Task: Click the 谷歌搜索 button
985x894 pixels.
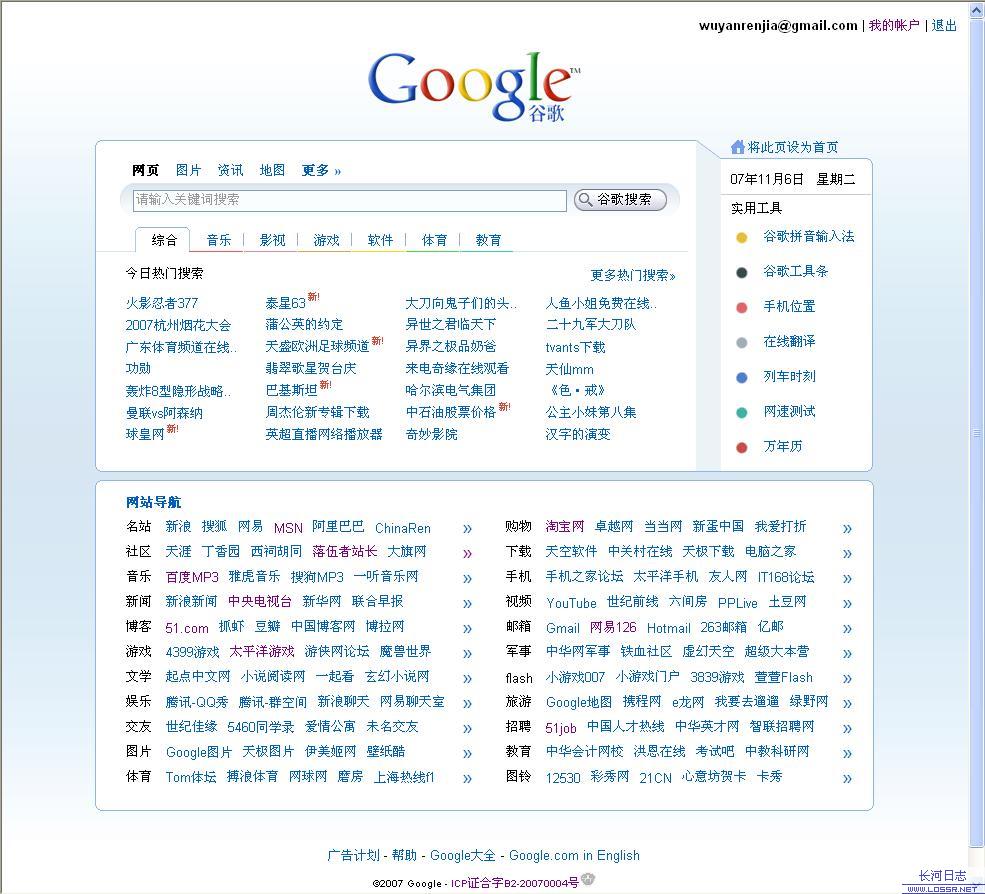Action: [620, 200]
